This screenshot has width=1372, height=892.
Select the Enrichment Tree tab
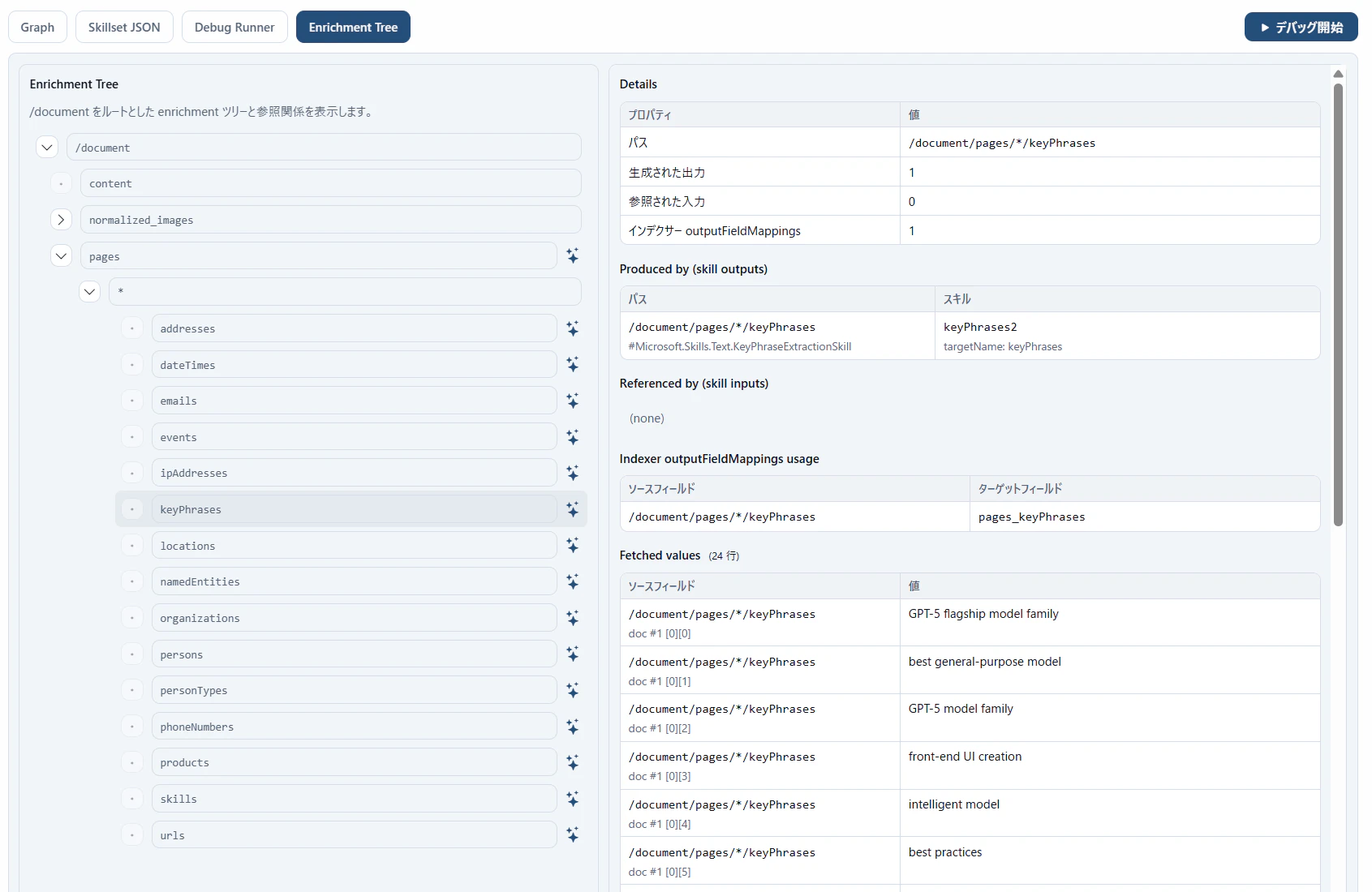click(353, 27)
